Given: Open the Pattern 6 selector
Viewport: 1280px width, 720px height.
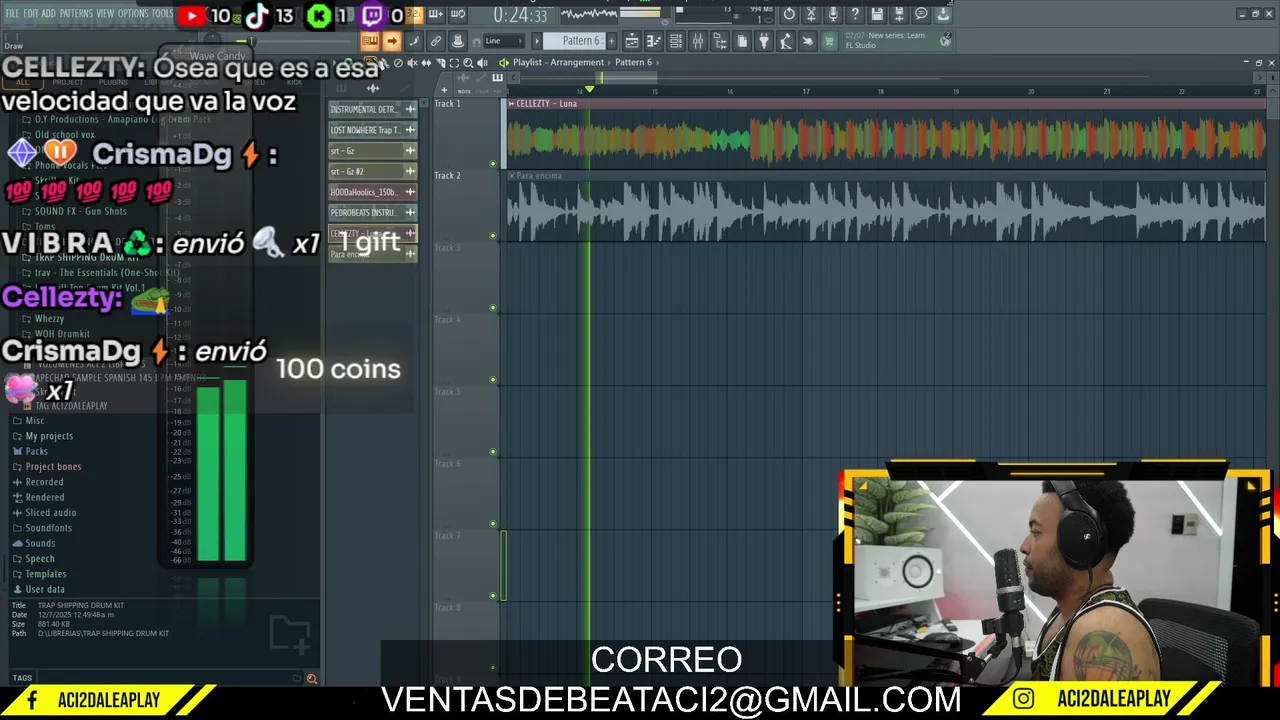Looking at the screenshot, I should tap(575, 41).
